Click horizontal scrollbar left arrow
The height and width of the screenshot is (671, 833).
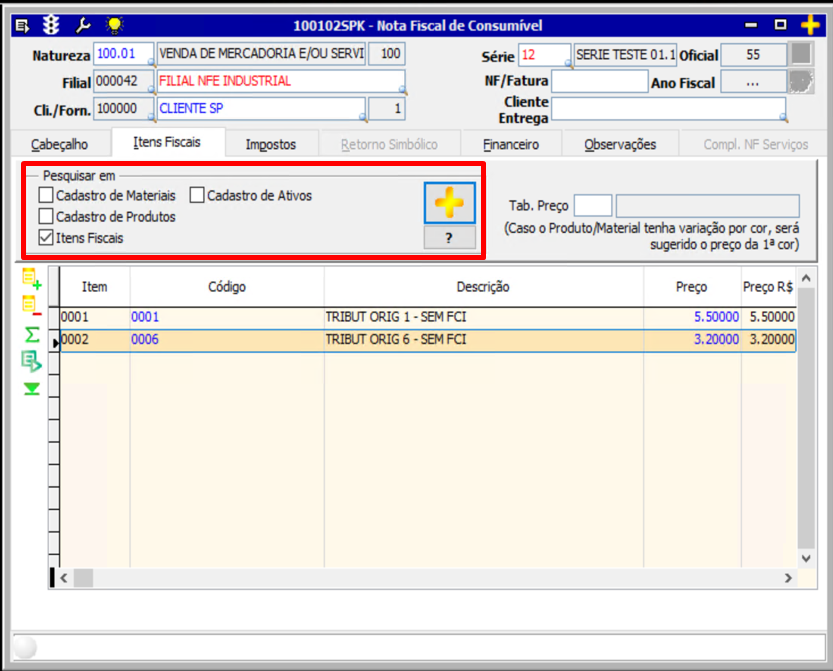pyautogui.click(x=64, y=577)
